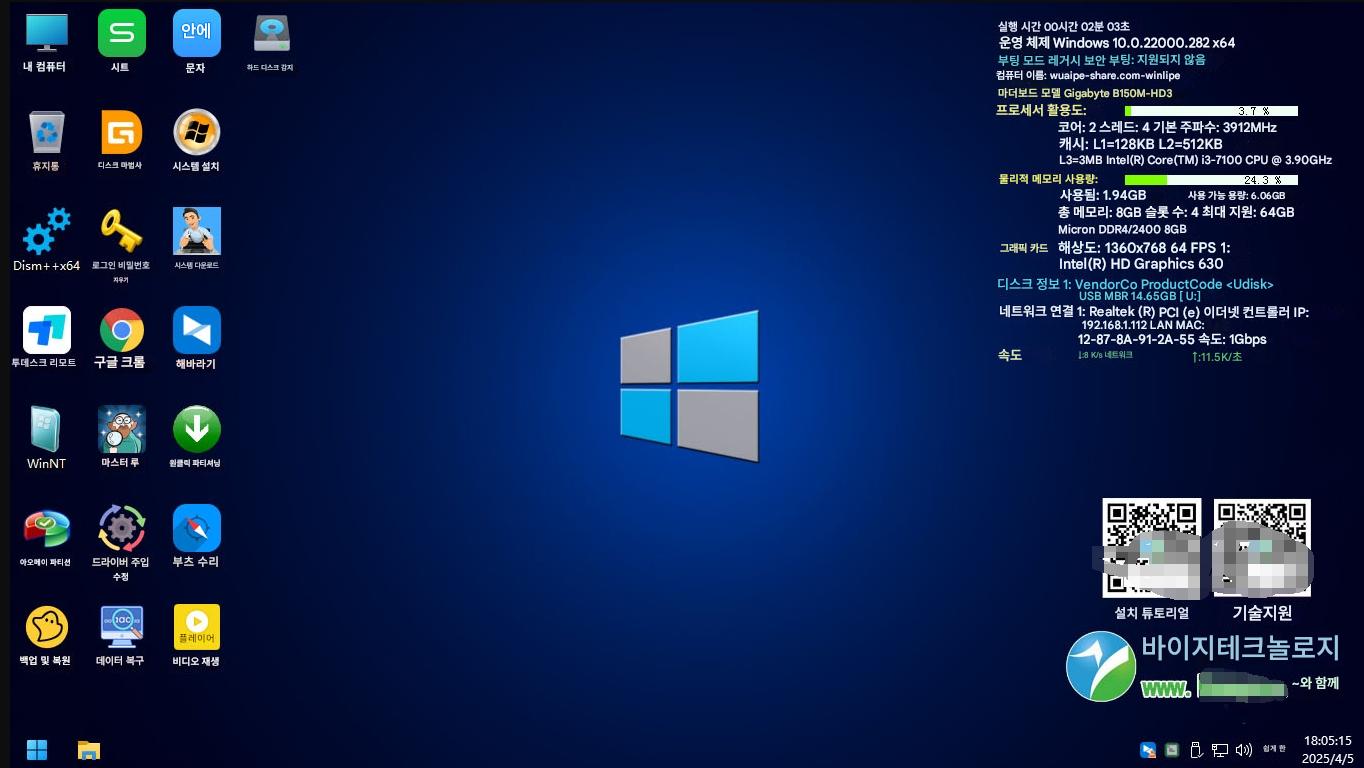Viewport: 1364px width, 768px height.
Task: Open the Windows Start button
Action: tap(37, 750)
